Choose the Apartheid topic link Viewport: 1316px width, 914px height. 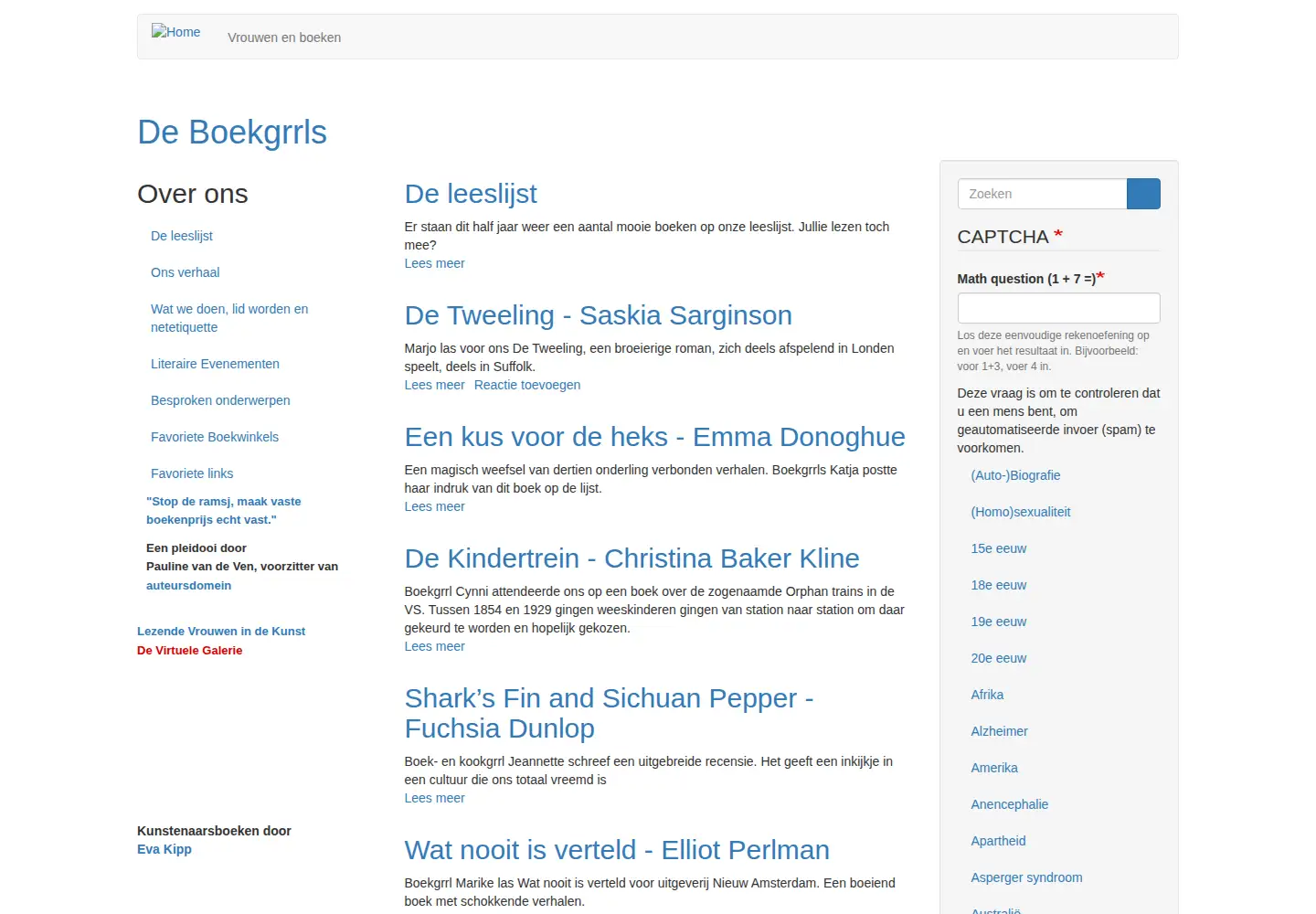(x=998, y=841)
